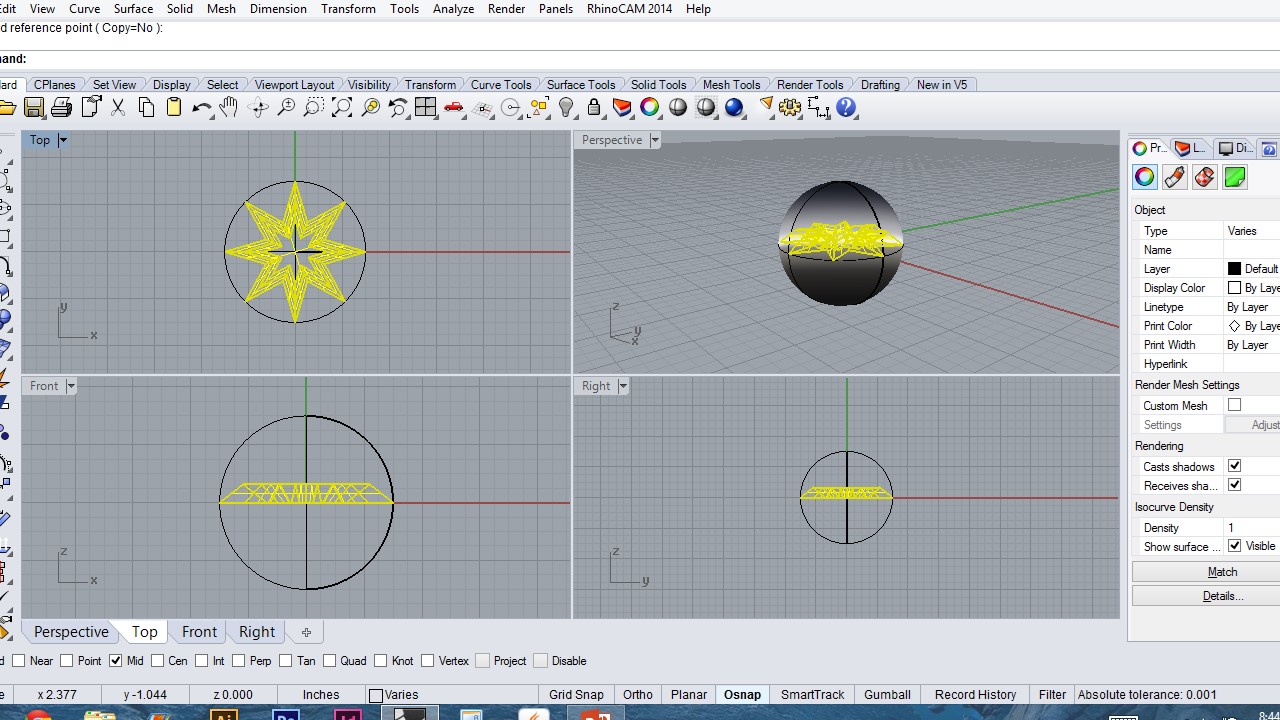
Task: Open the Object color wheel properties page
Action: 1145,177
